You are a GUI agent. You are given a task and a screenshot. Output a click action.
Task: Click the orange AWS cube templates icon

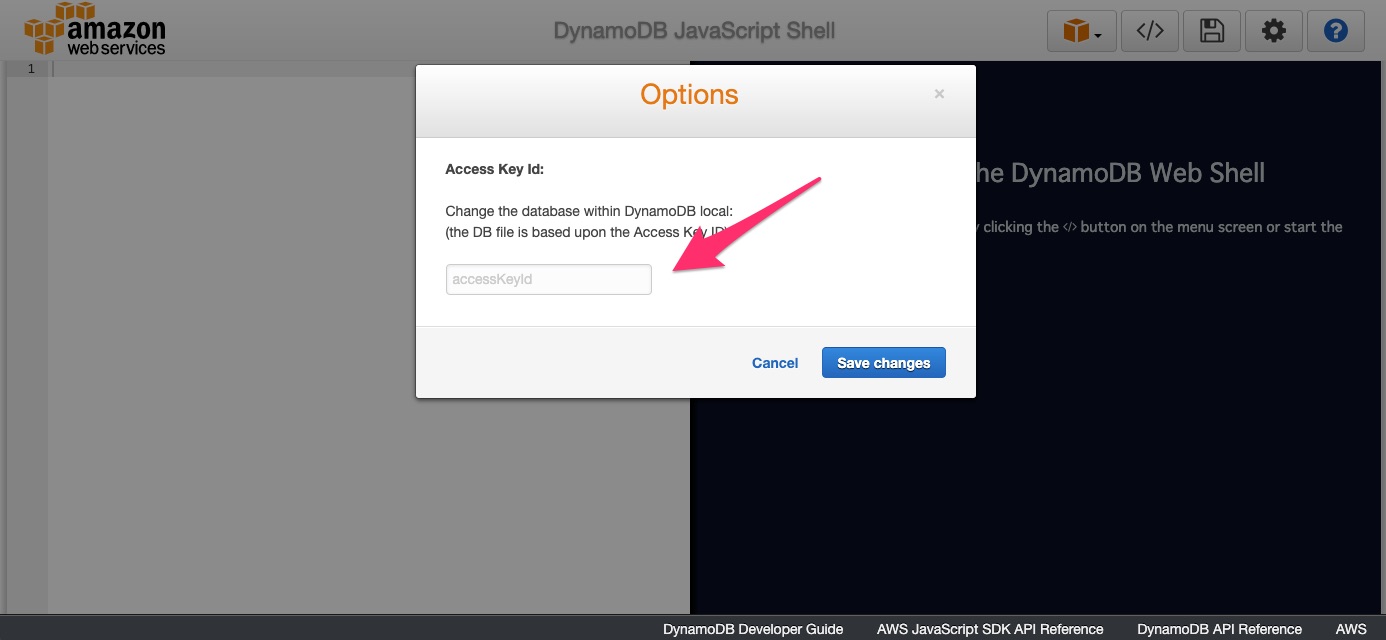point(1076,30)
